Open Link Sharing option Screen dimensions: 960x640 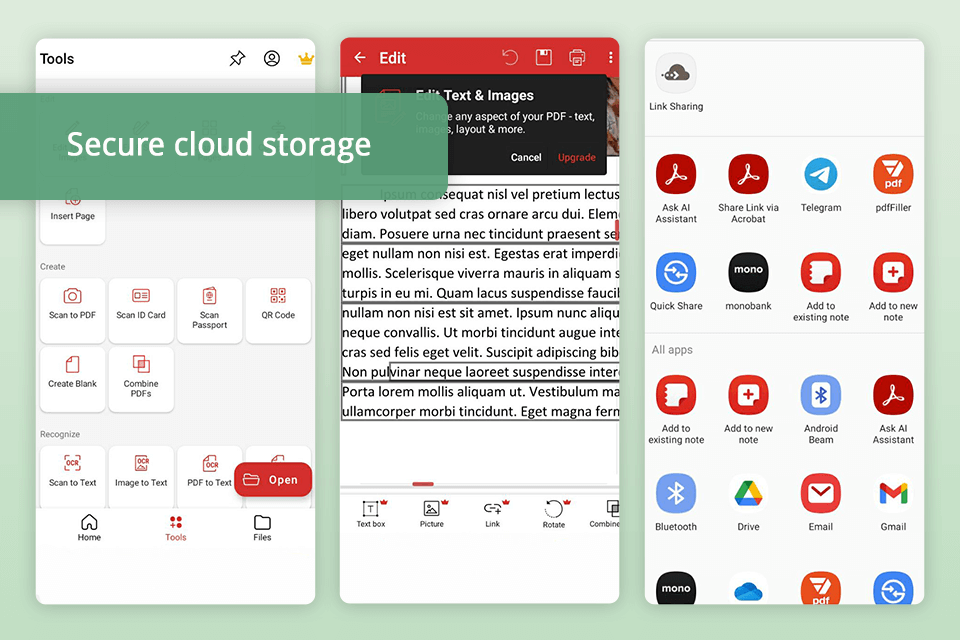tap(676, 82)
